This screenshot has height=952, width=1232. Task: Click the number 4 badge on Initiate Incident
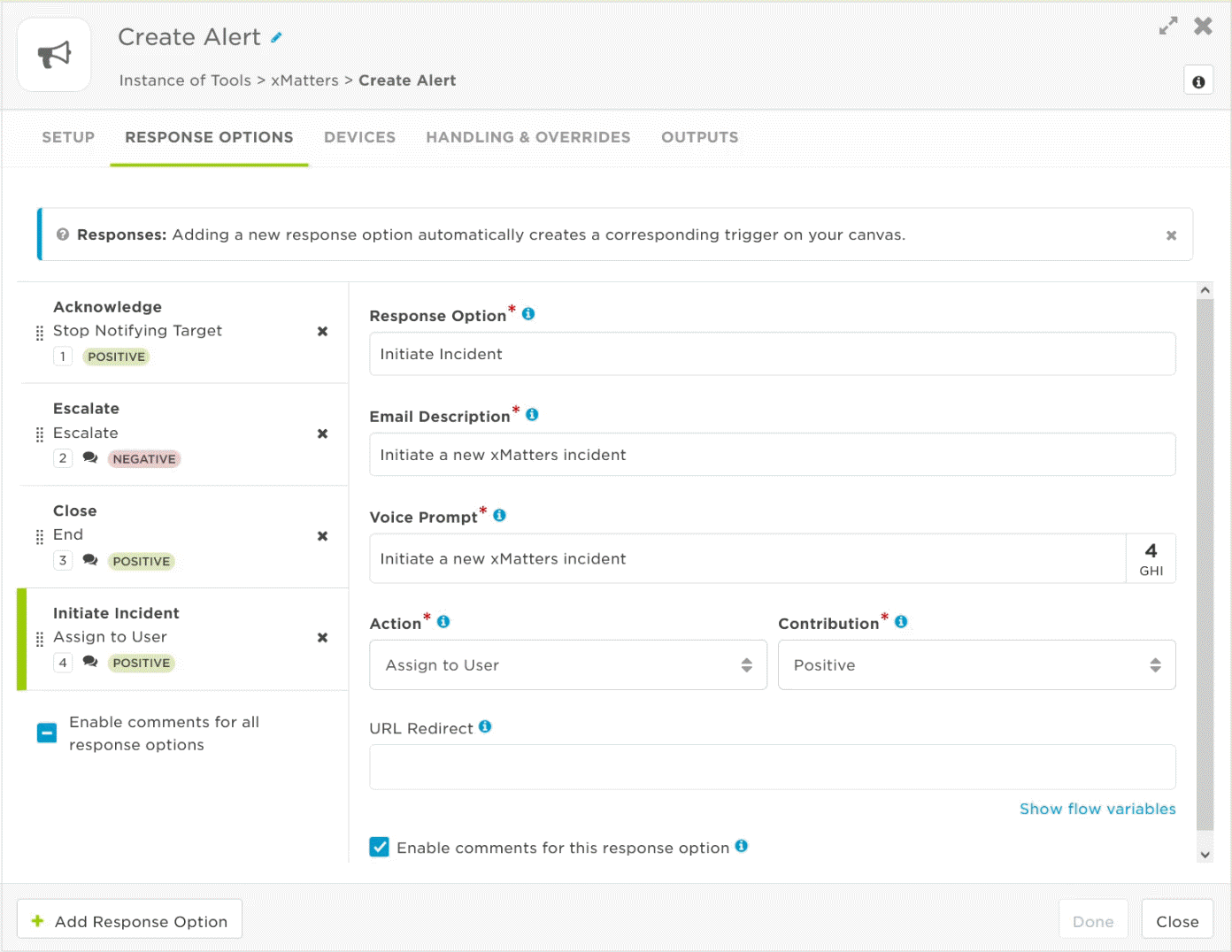[63, 663]
